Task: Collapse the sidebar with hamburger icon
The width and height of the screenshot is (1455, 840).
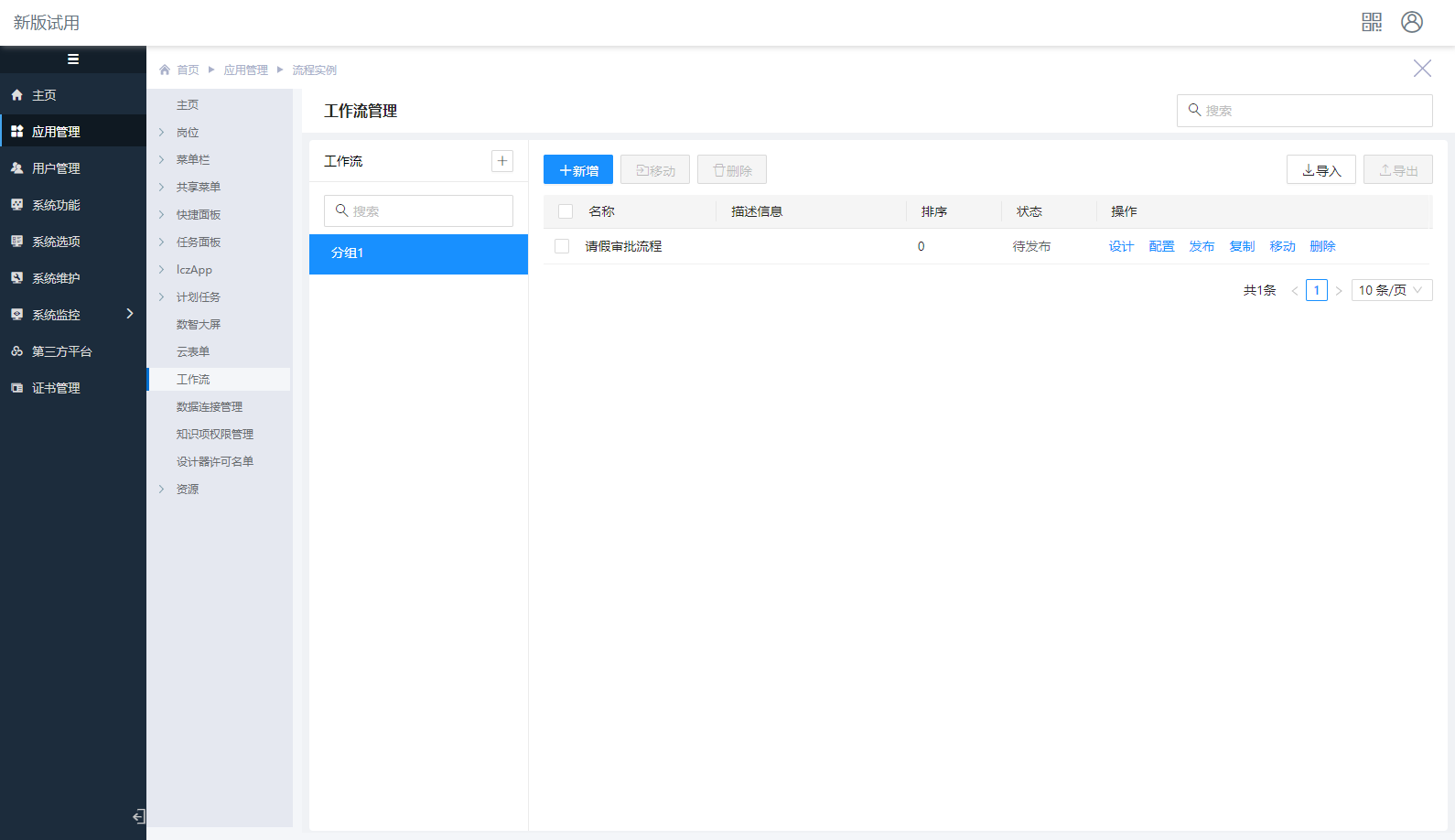Action: click(73, 59)
